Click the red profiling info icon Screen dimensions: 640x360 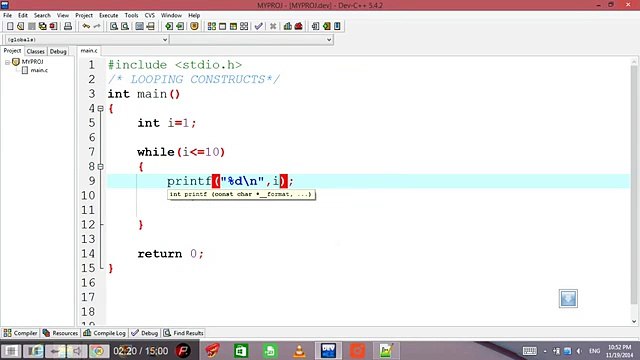pos(299,26)
